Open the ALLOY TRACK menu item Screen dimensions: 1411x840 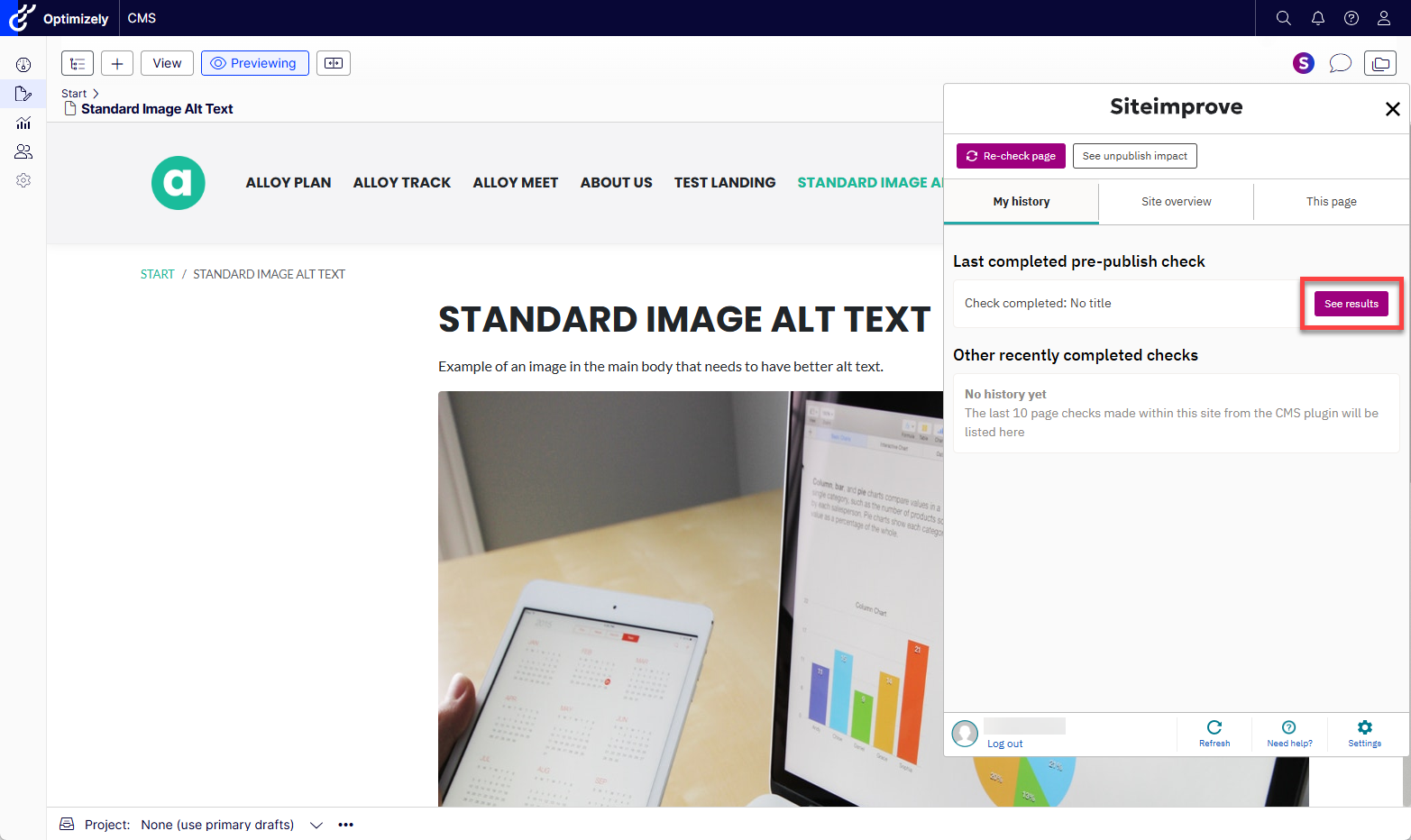402,183
